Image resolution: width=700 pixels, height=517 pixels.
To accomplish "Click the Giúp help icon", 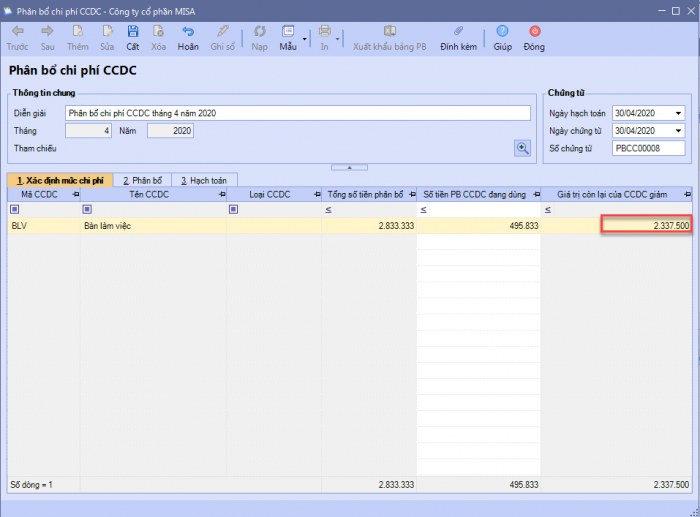I will (x=502, y=32).
